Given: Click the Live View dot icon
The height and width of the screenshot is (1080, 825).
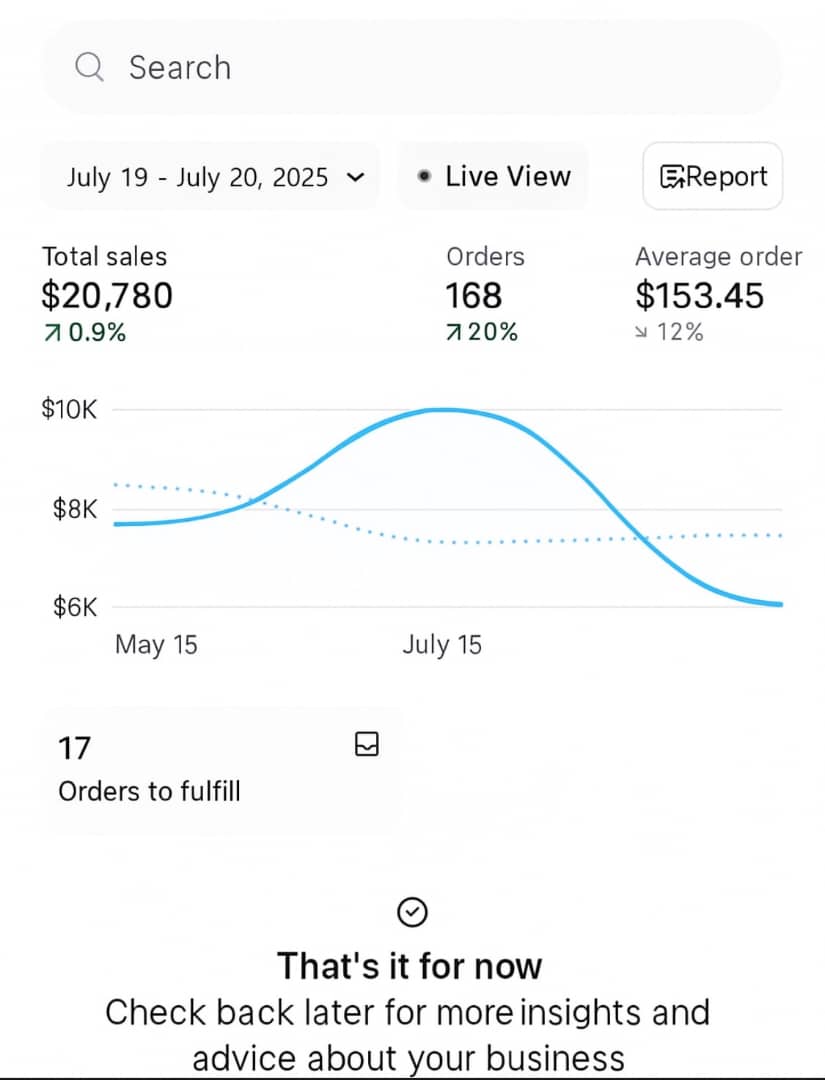Looking at the screenshot, I should tap(425, 177).
